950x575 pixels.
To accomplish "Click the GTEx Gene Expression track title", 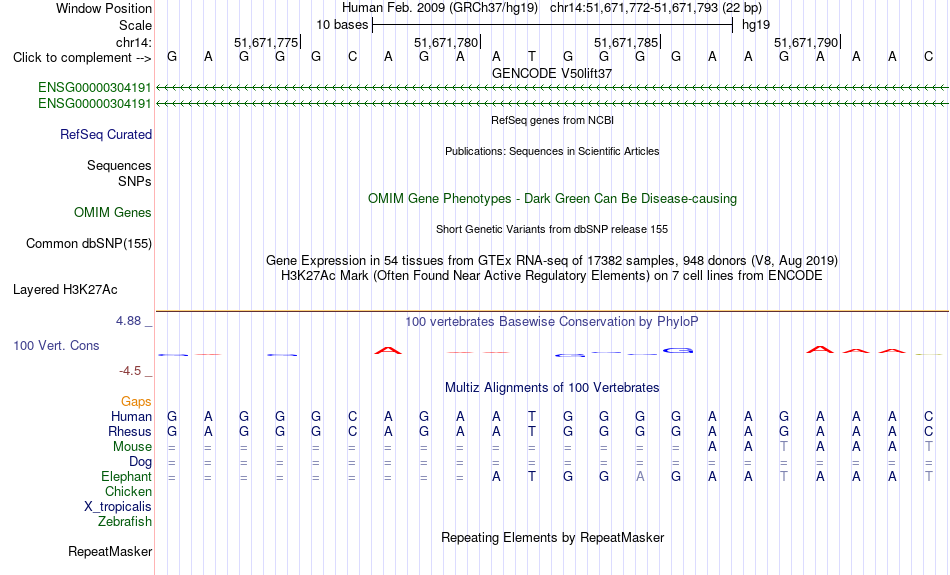I will (x=552, y=261).
